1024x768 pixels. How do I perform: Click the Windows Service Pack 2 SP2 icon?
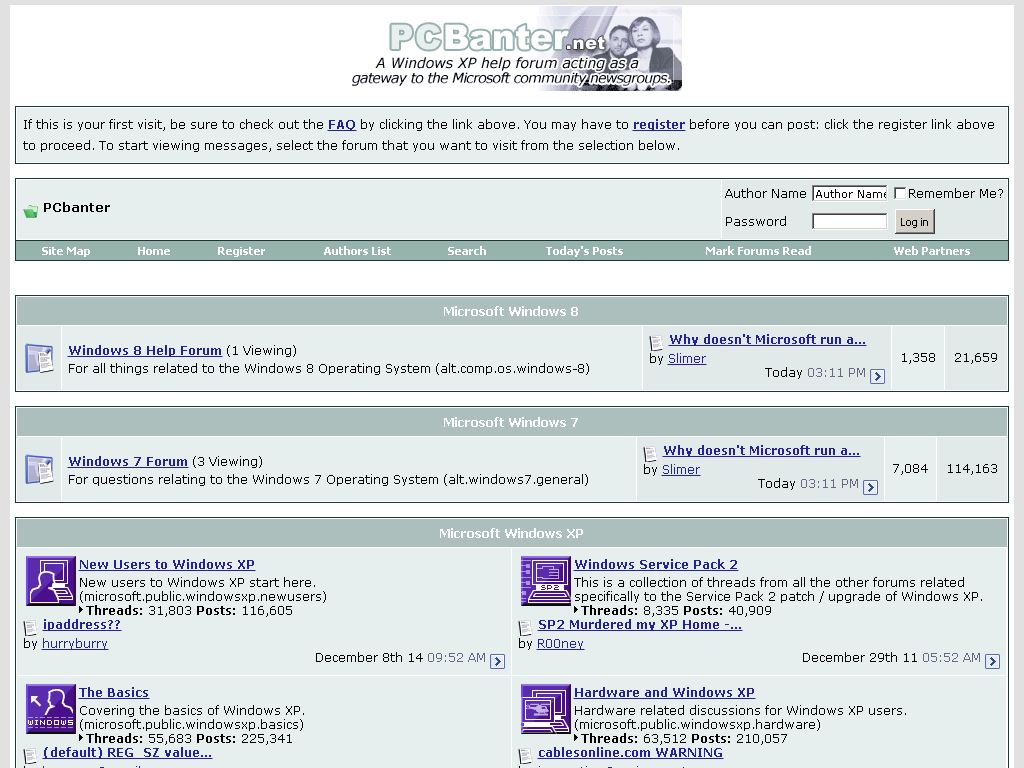[546, 581]
